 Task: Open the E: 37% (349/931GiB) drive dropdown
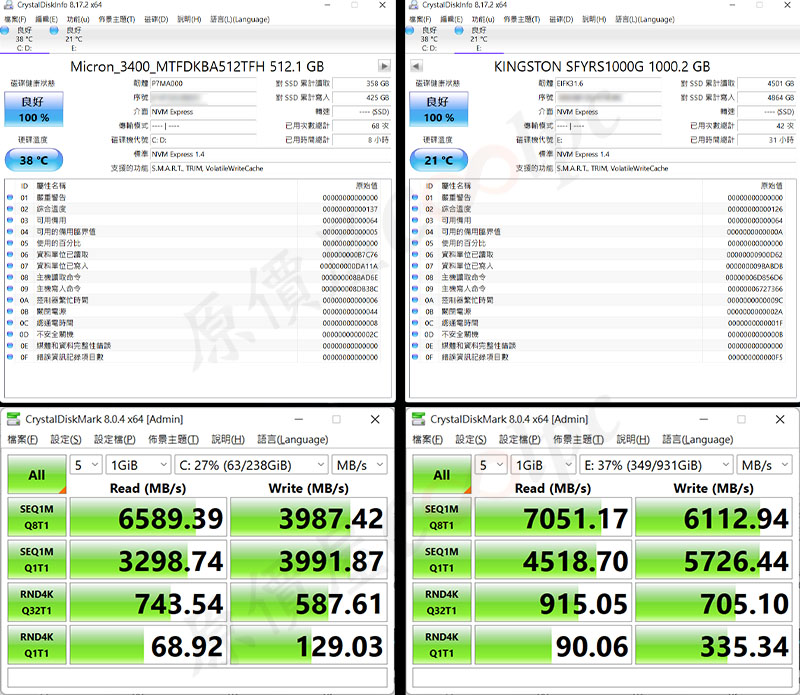tap(656, 465)
